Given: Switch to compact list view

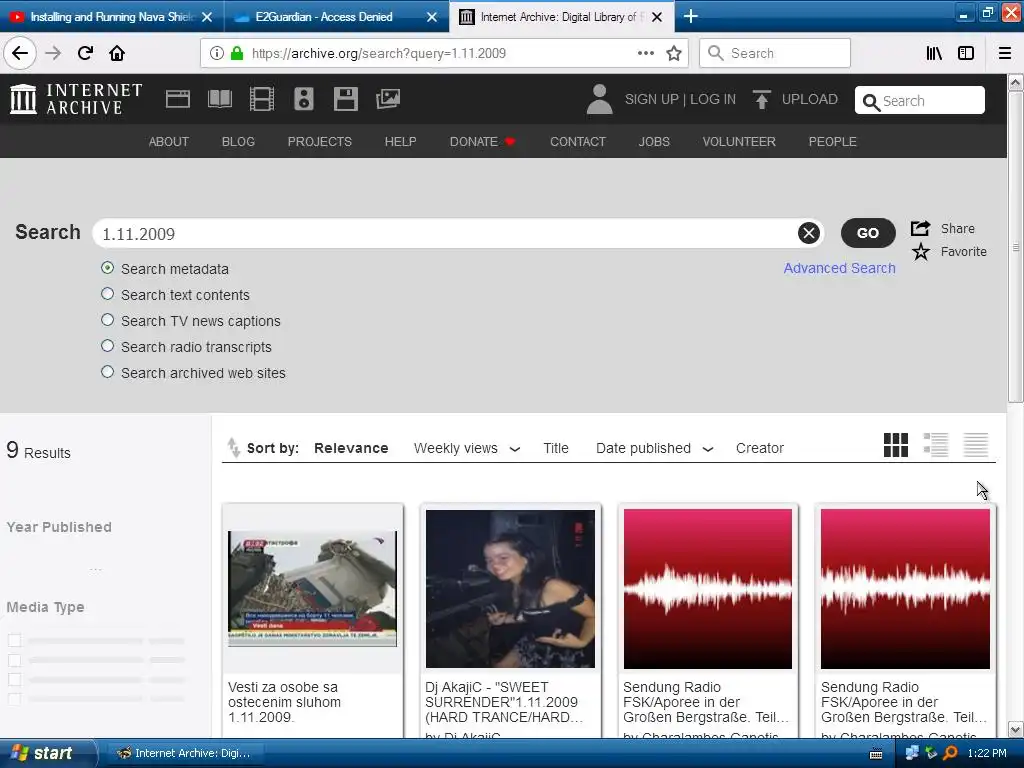Looking at the screenshot, I should 976,445.
